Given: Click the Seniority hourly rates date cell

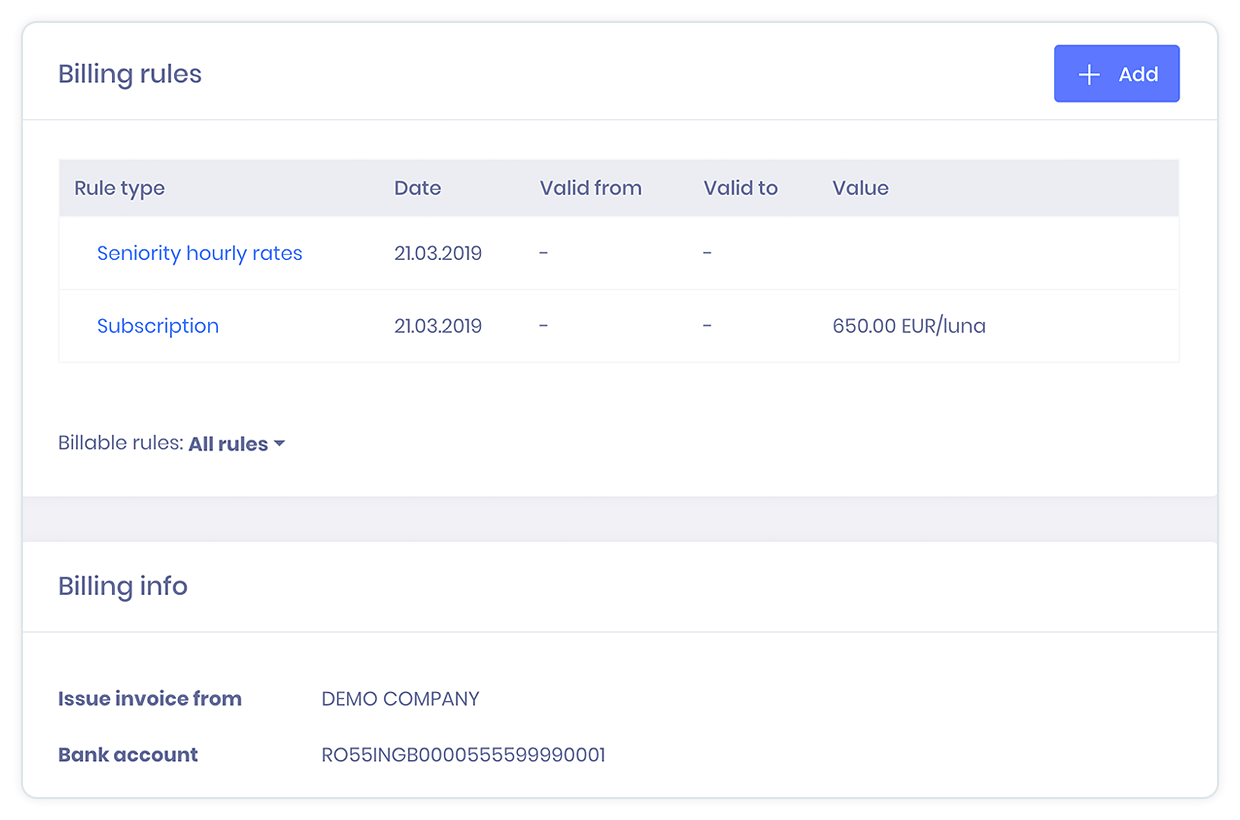Looking at the screenshot, I should tap(438, 254).
